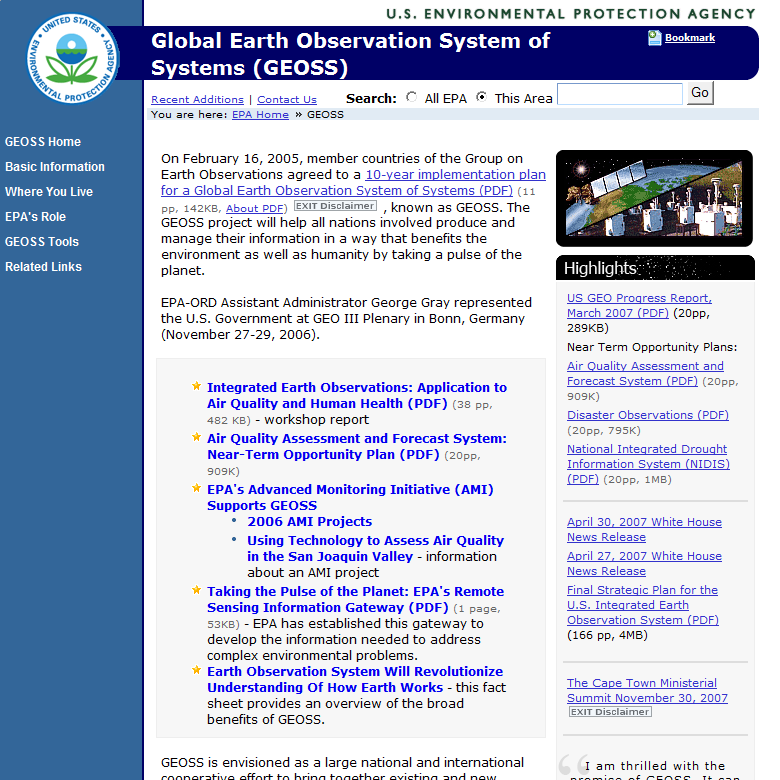This screenshot has height=780, width=780.
Task: Open Basic Information in sidebar
Action: point(55,167)
